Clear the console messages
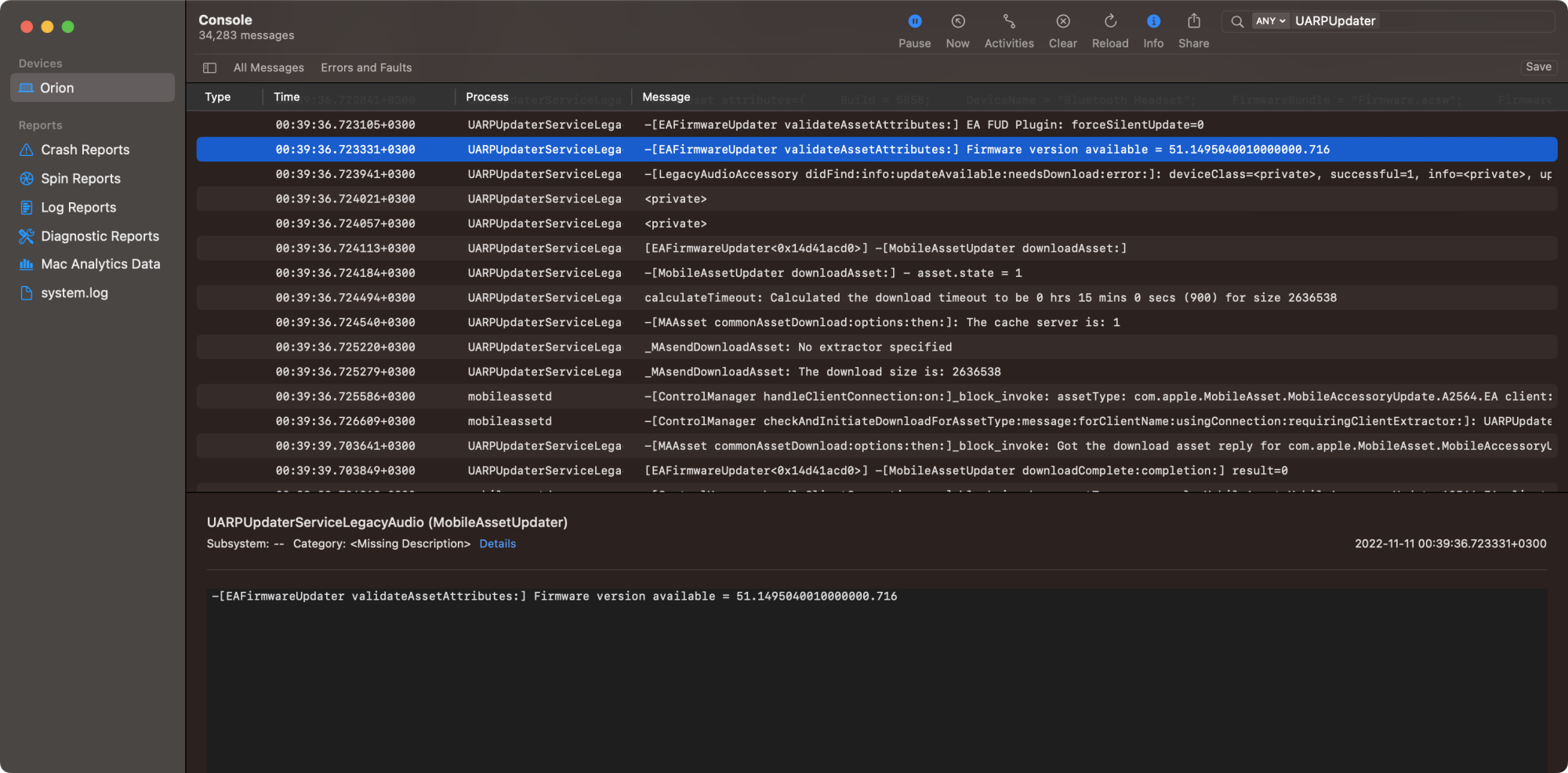Screen dimensions: 1568x773 tap(1062, 22)
